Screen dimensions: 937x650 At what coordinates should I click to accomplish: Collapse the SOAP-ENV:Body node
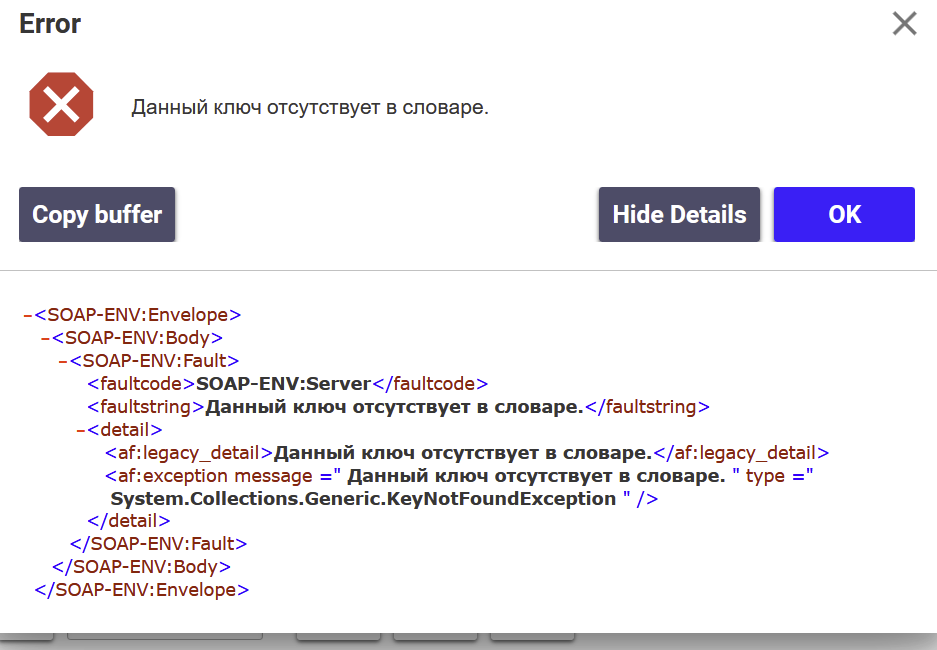[46, 337]
